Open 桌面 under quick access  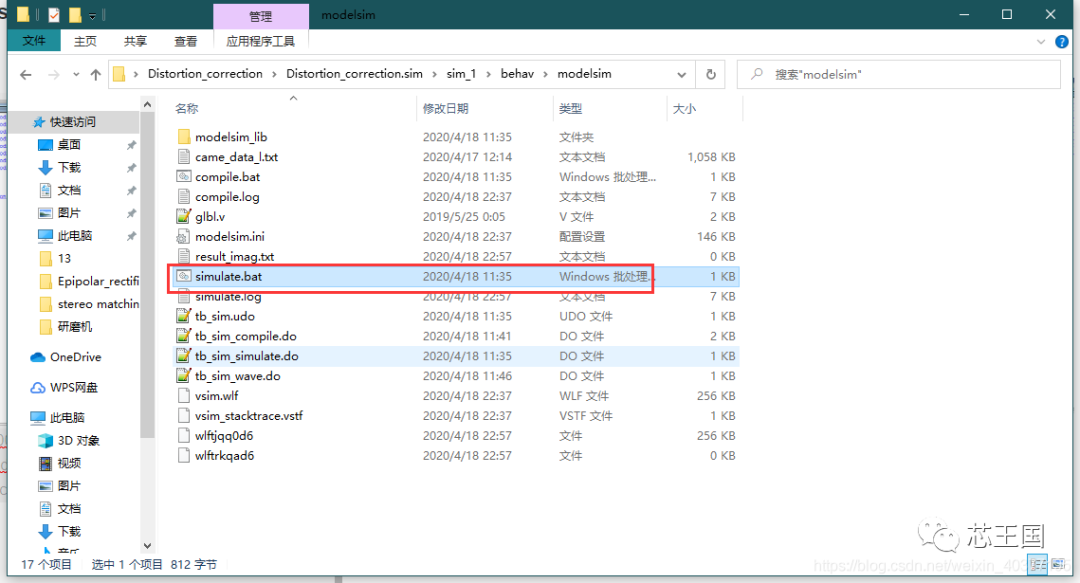[69, 145]
